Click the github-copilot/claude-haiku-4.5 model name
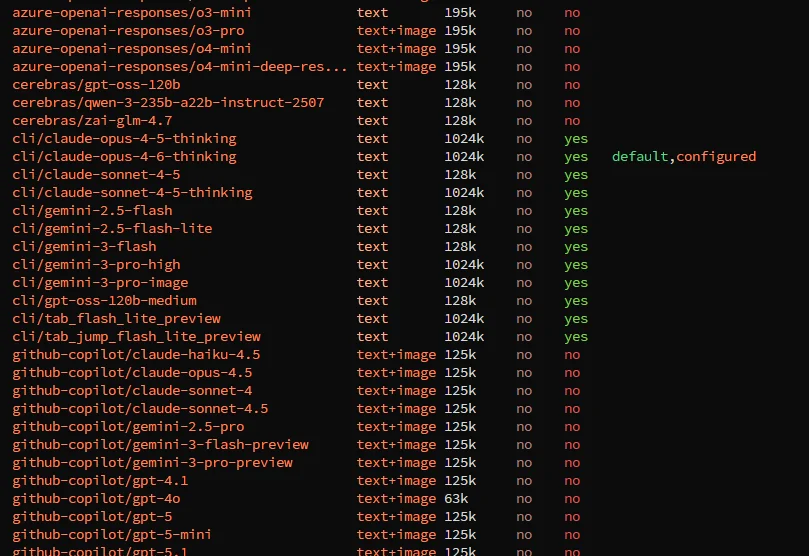Screen dimensions: 809x556 (x=136, y=355)
